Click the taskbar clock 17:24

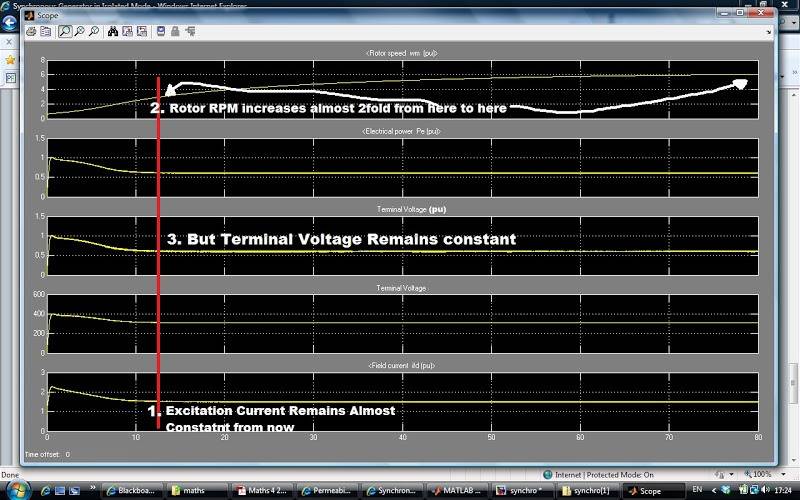[x=783, y=490]
